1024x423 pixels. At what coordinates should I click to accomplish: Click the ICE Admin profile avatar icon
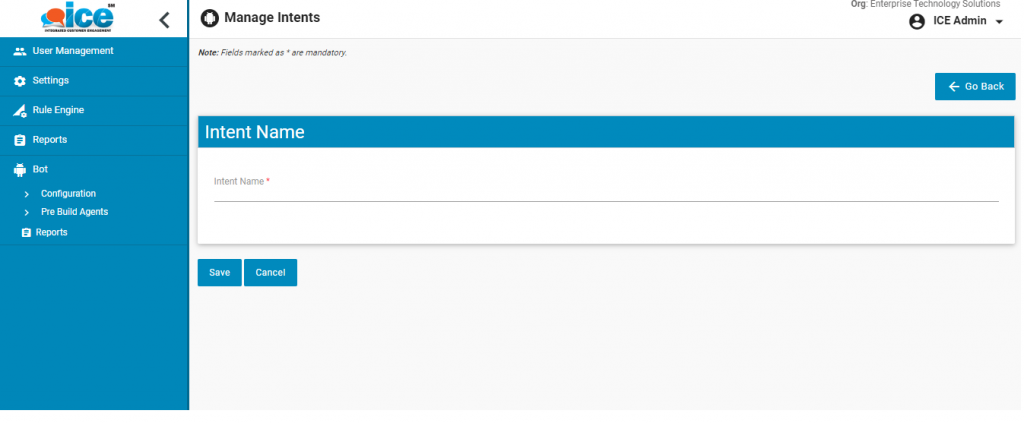[917, 21]
